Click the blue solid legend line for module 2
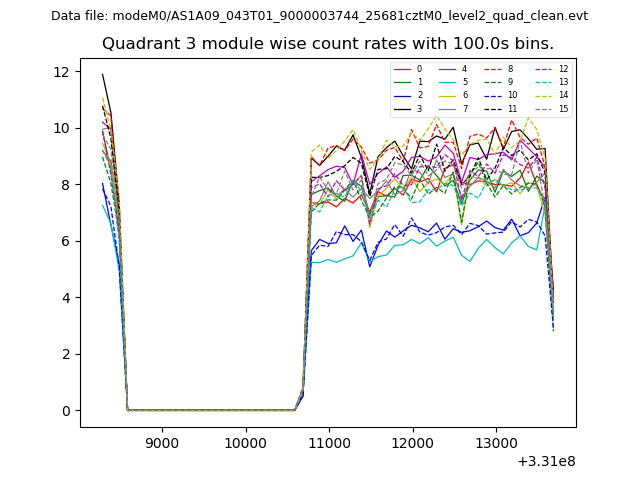The width and height of the screenshot is (640, 480). (402, 95)
